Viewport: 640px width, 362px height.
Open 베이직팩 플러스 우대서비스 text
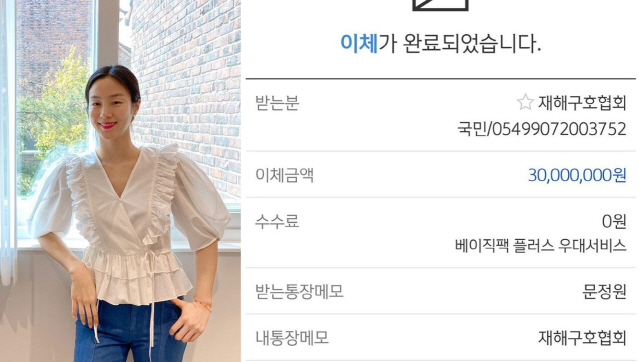541,246
